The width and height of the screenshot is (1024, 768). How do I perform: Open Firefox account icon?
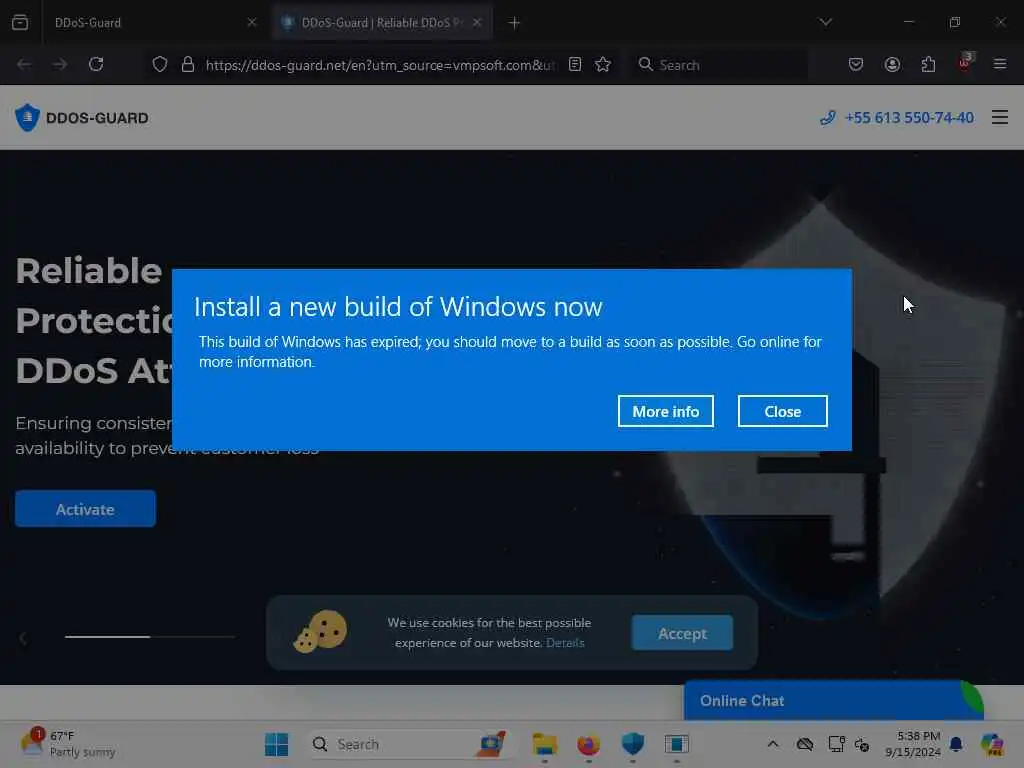coord(892,64)
